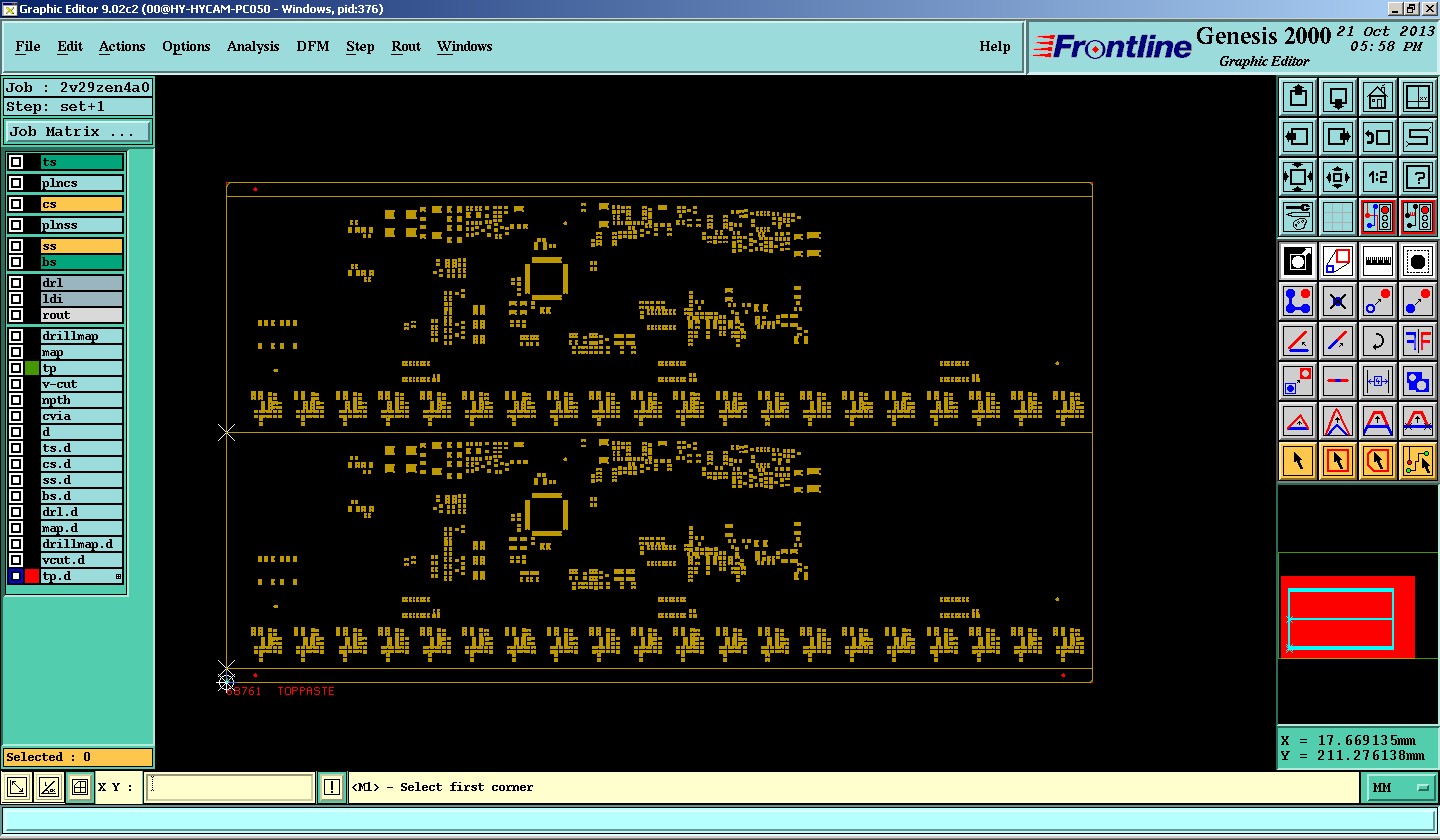Click the 1:2 zoom scale icon
The width and height of the screenshot is (1440, 840).
coord(1378,177)
